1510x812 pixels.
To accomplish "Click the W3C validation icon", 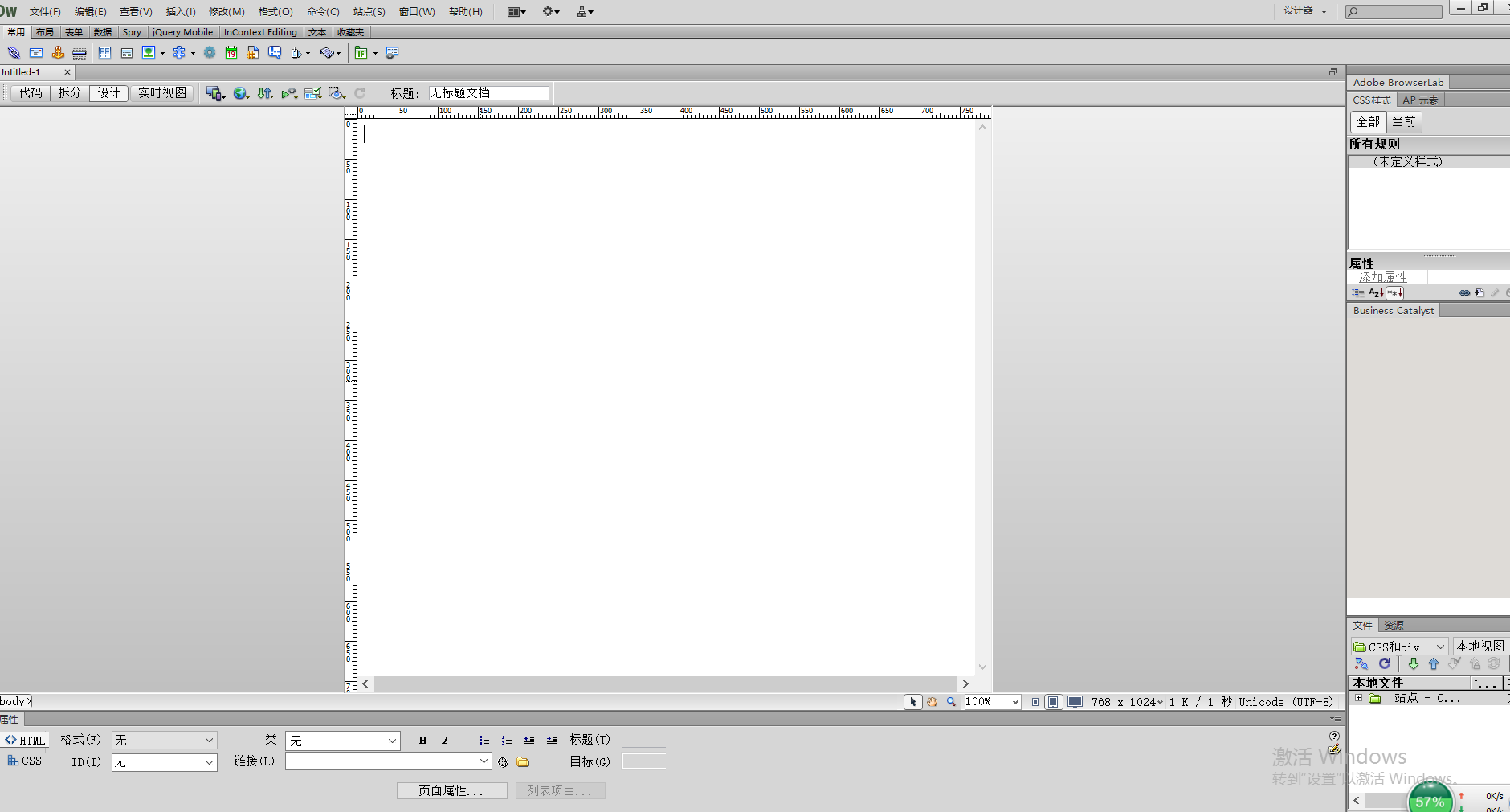I will (288, 93).
